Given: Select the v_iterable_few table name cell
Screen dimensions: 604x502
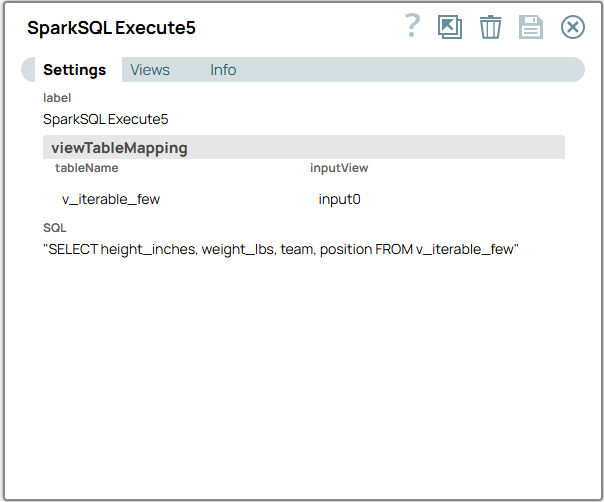Looking at the screenshot, I should (x=111, y=199).
